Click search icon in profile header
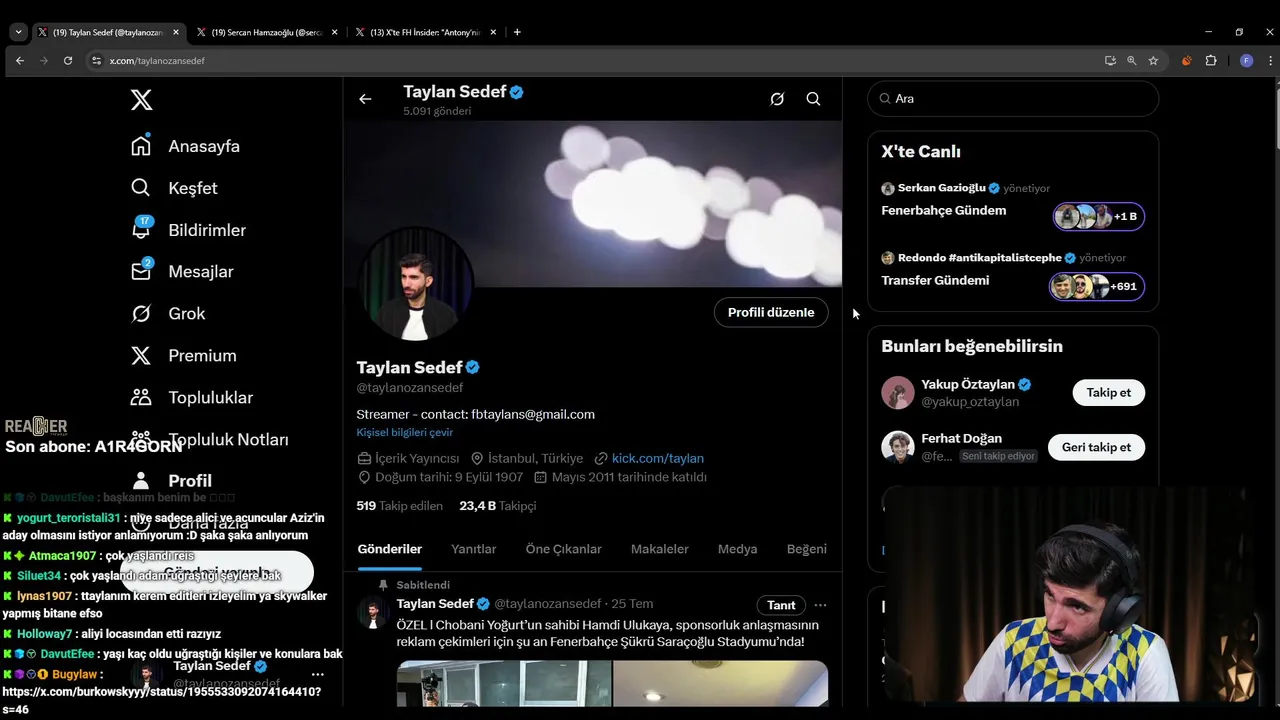Screen dimensions: 1280x720 coord(813,99)
